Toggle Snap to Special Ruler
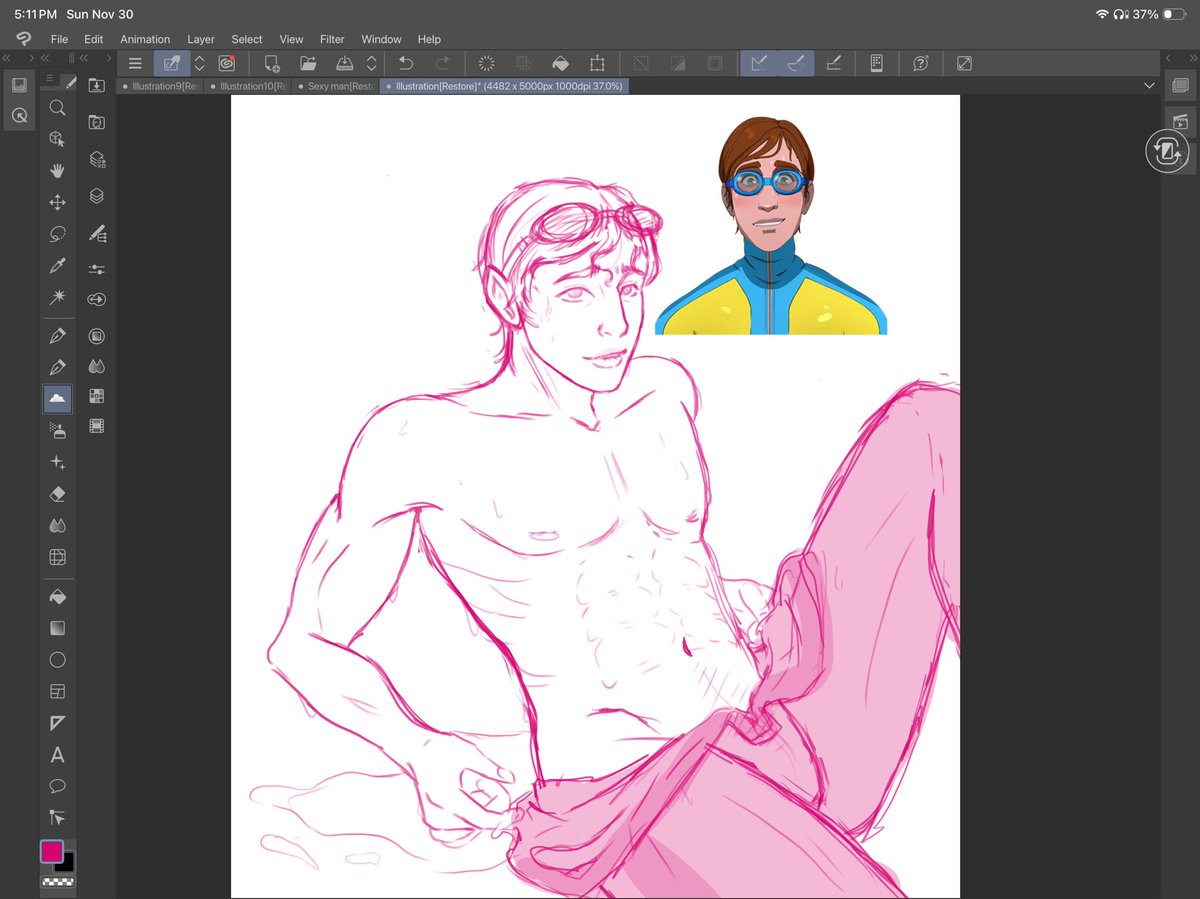 pos(796,63)
